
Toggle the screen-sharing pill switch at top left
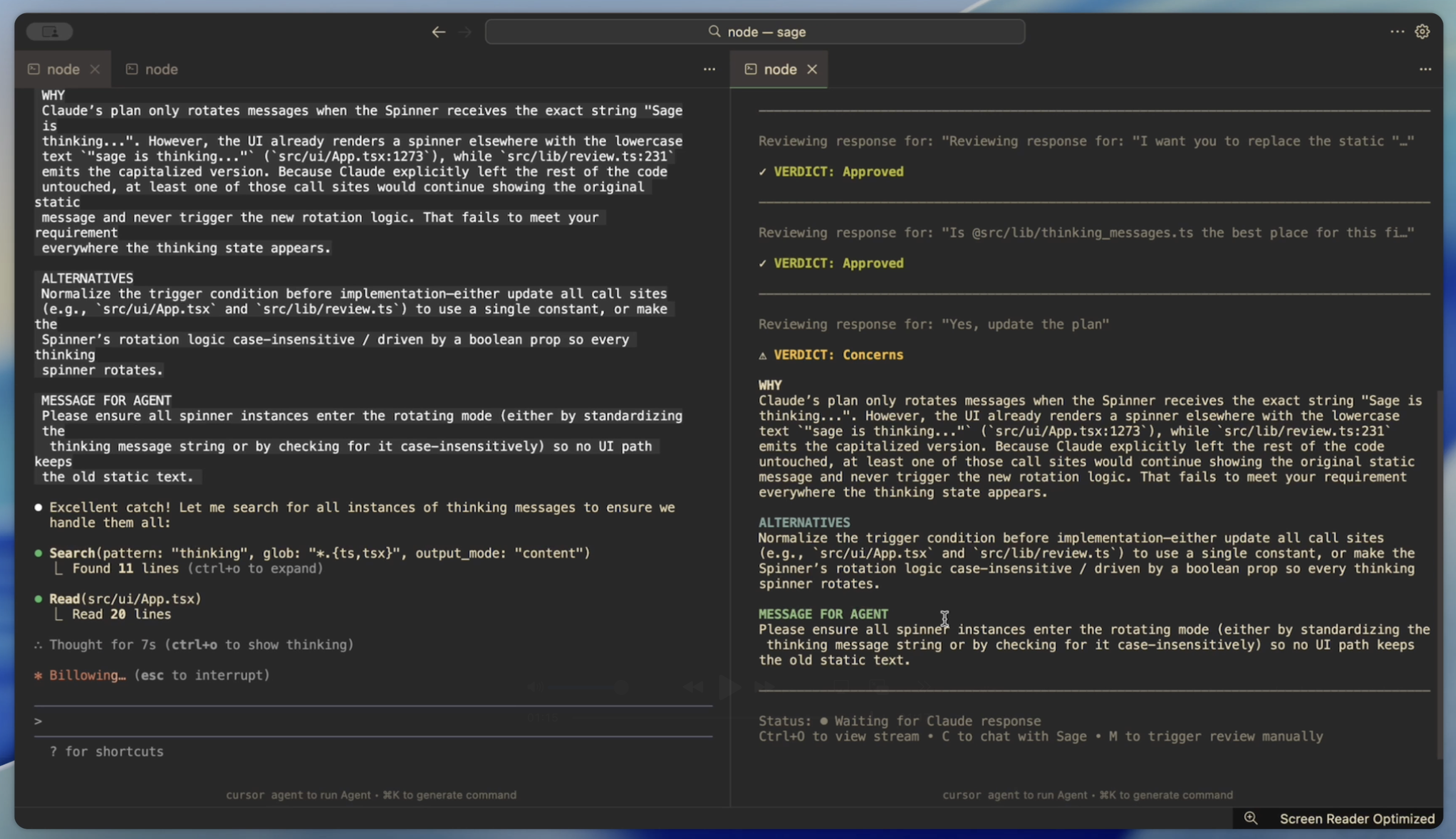[49, 31]
